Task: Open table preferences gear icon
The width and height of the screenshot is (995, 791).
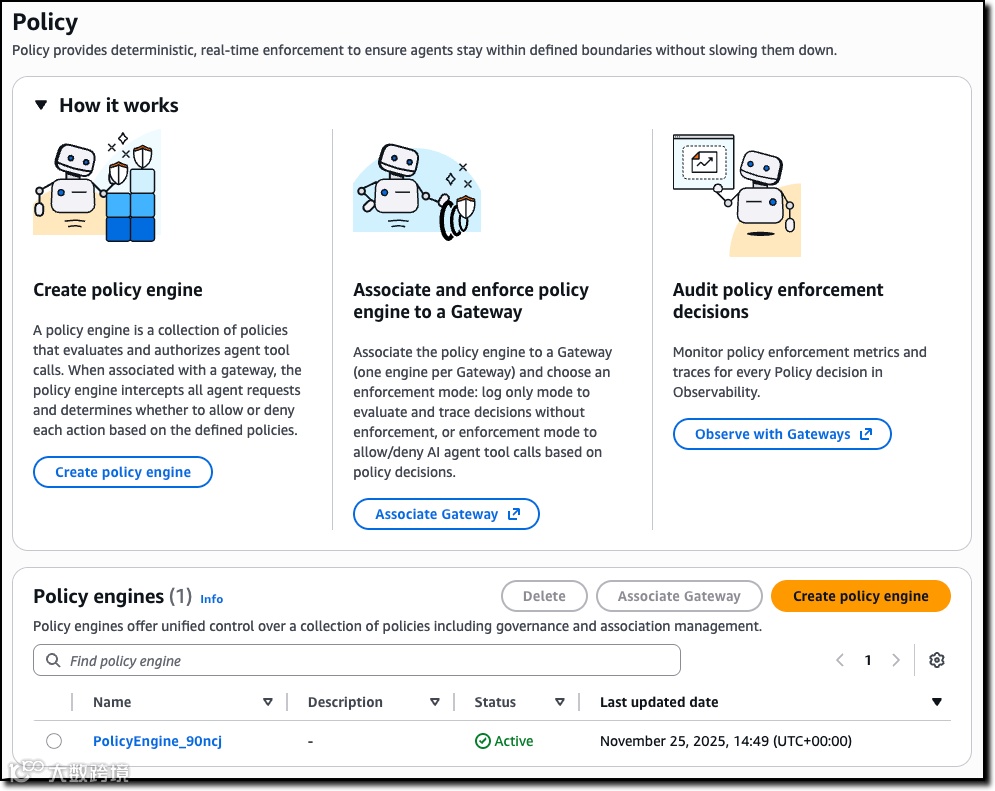Action: point(937,660)
